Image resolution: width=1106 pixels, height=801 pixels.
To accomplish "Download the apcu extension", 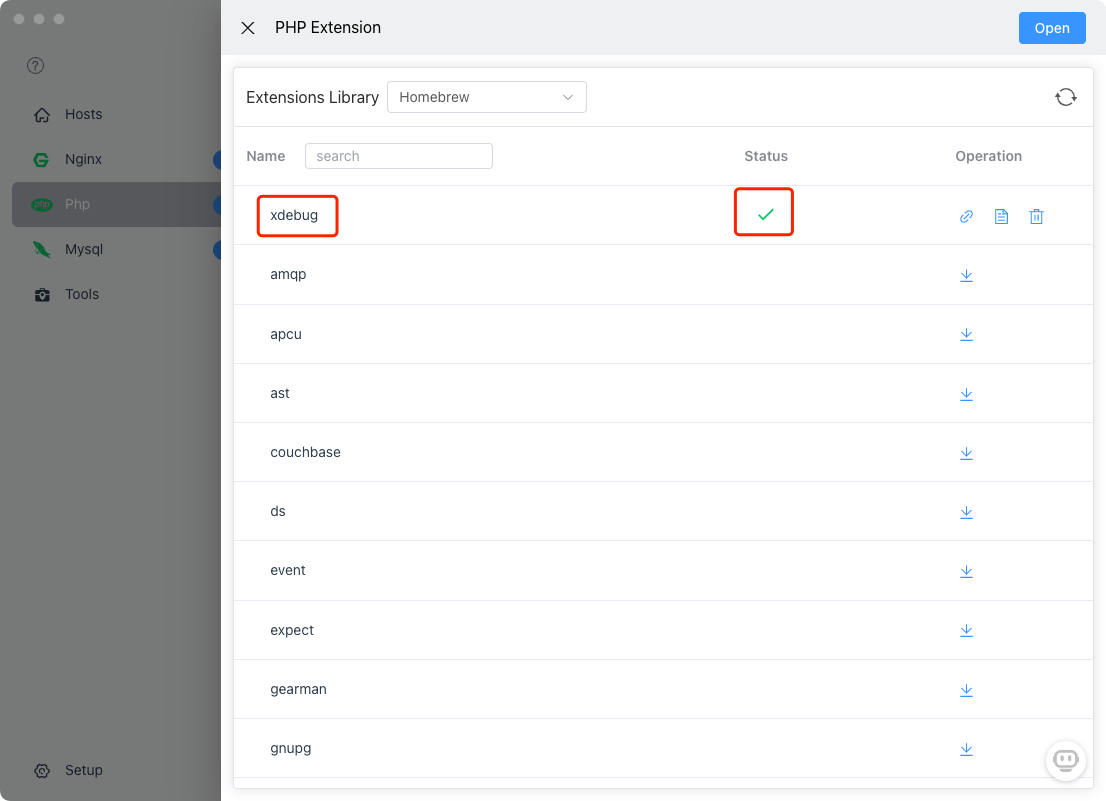I will tap(966, 334).
